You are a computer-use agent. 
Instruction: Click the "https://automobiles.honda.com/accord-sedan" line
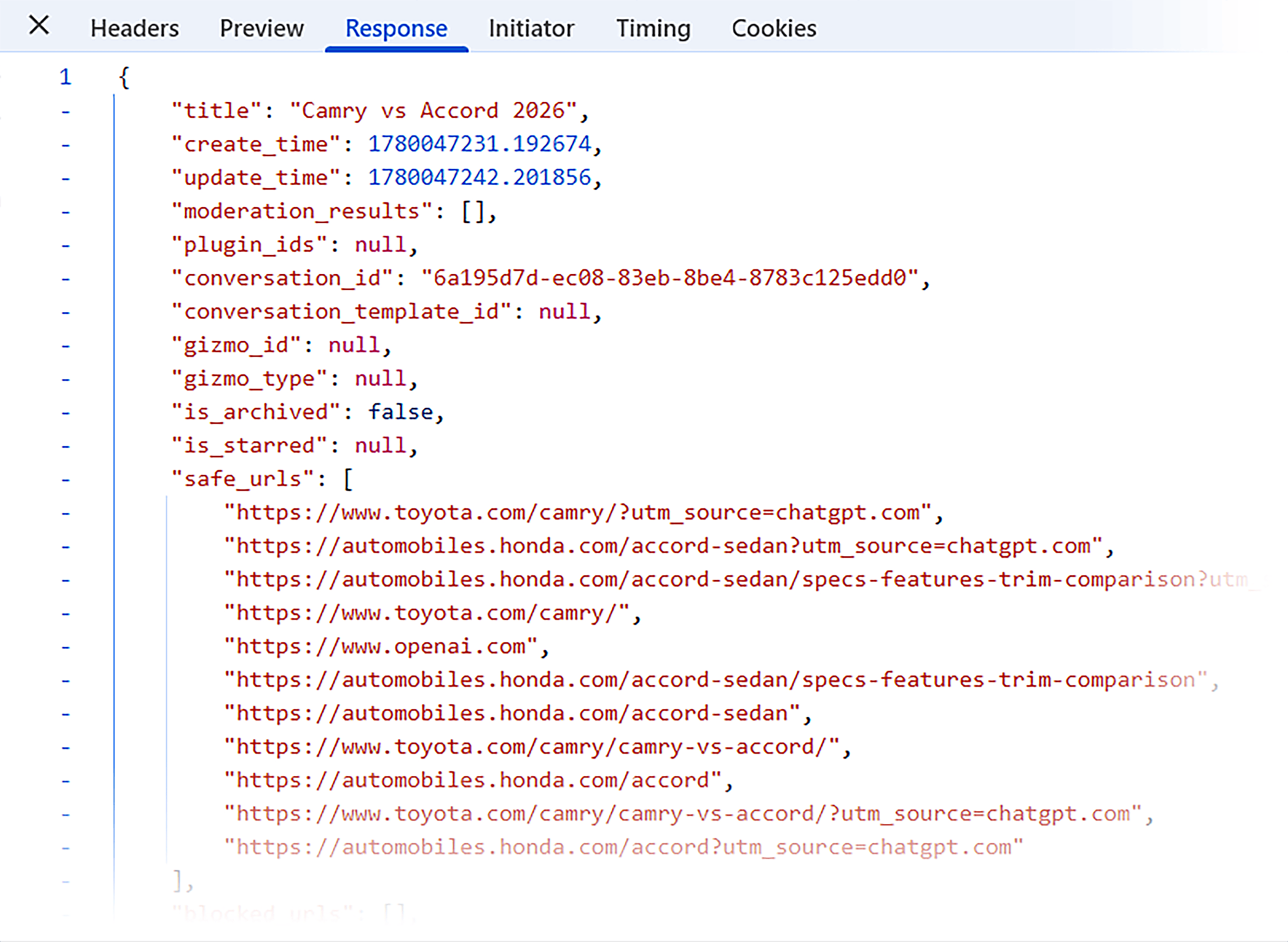(x=512, y=714)
